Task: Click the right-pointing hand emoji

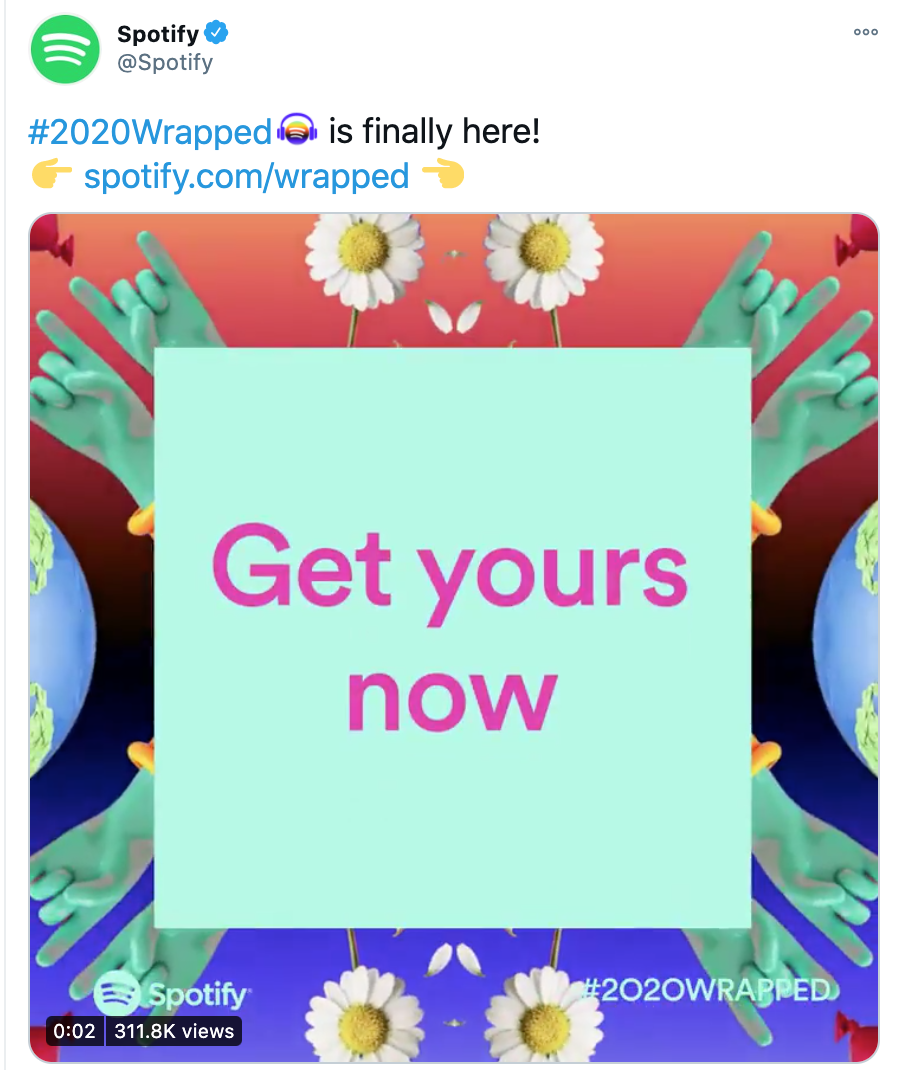Action: click(52, 175)
